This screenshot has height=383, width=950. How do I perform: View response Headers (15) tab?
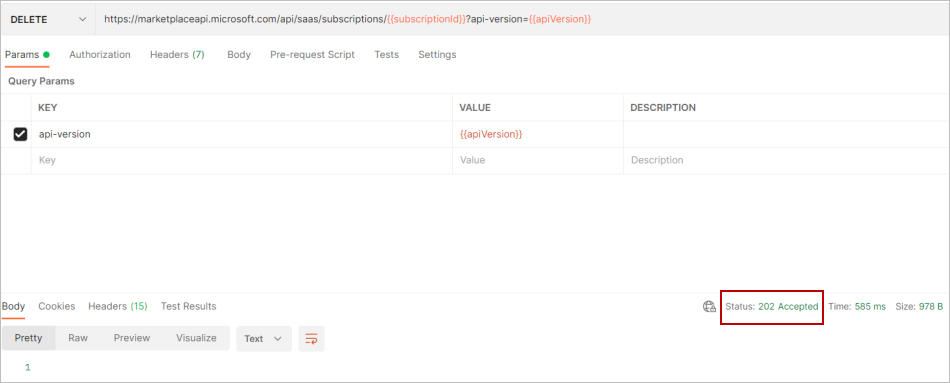(118, 307)
